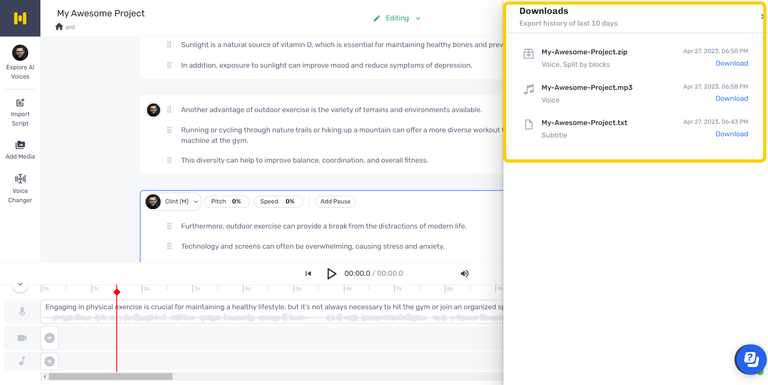Click drag handle beside 'This diversity can help' line
The width and height of the screenshot is (768, 385).
169,160
